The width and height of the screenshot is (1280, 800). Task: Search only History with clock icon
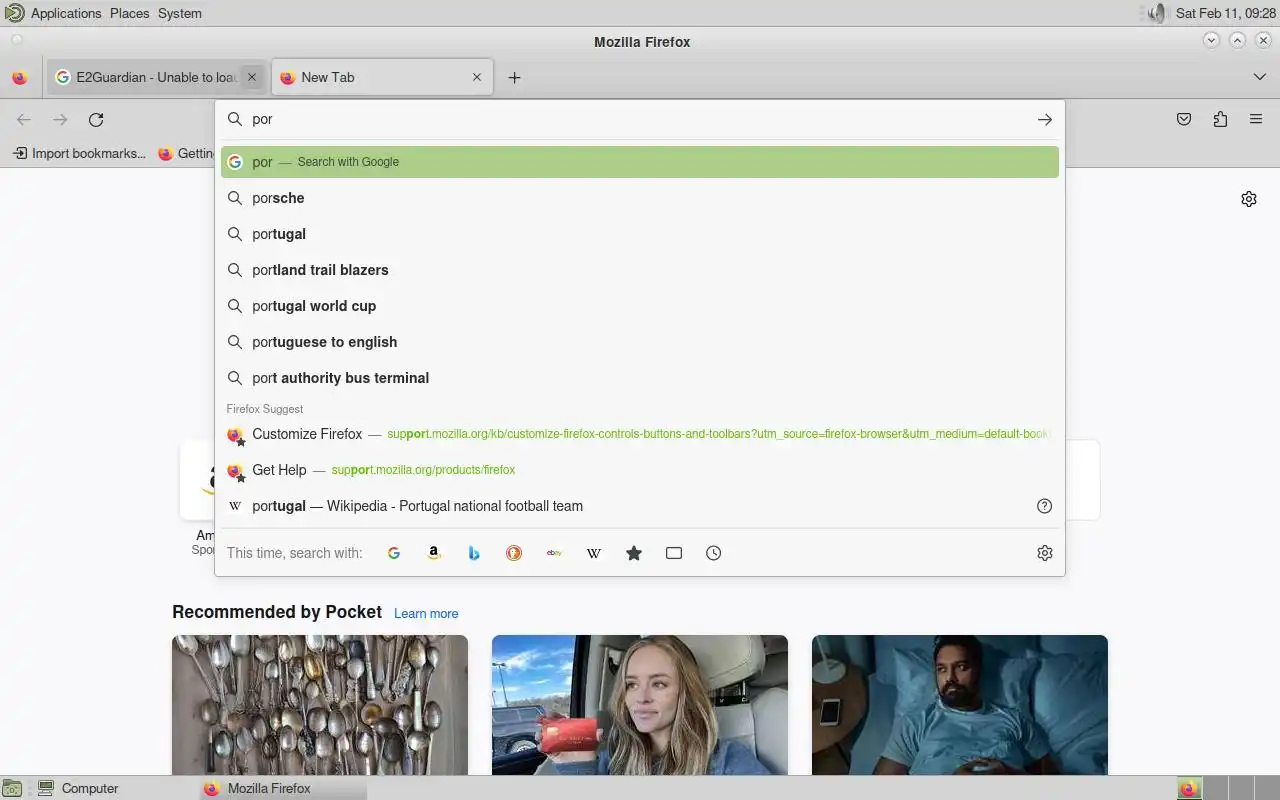(x=714, y=553)
